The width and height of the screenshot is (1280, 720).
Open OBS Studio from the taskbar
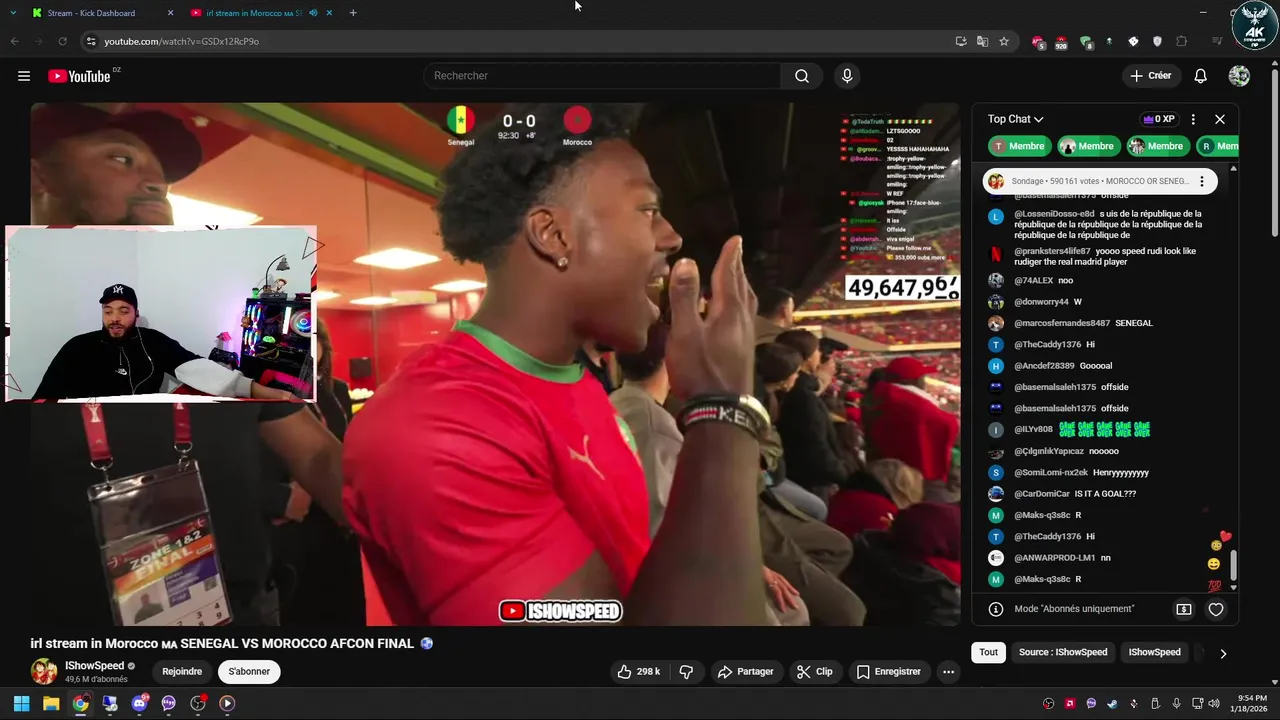[198, 703]
